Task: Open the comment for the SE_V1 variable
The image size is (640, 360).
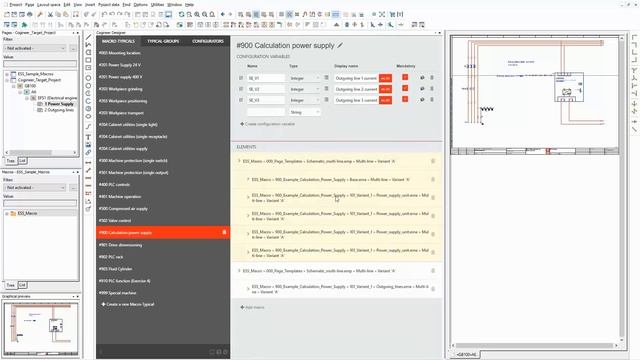Action: tap(422, 78)
